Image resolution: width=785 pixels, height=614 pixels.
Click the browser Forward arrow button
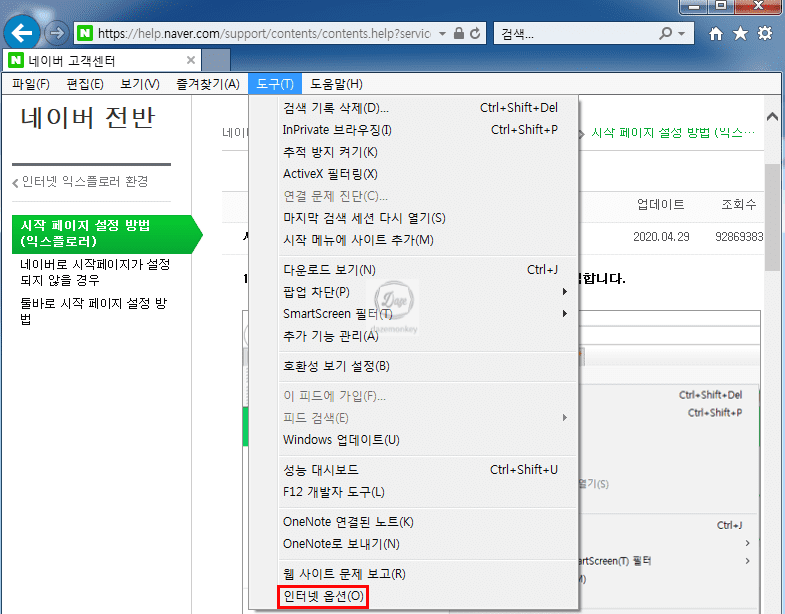[x=57, y=34]
